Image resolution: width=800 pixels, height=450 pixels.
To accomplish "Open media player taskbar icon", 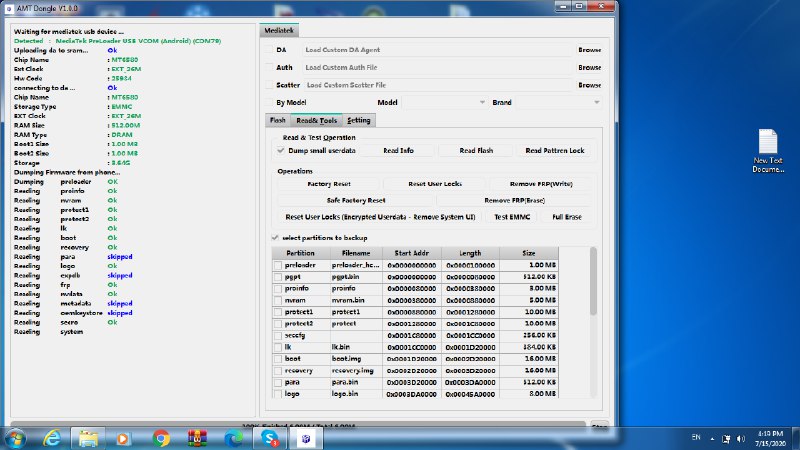I will (123, 438).
